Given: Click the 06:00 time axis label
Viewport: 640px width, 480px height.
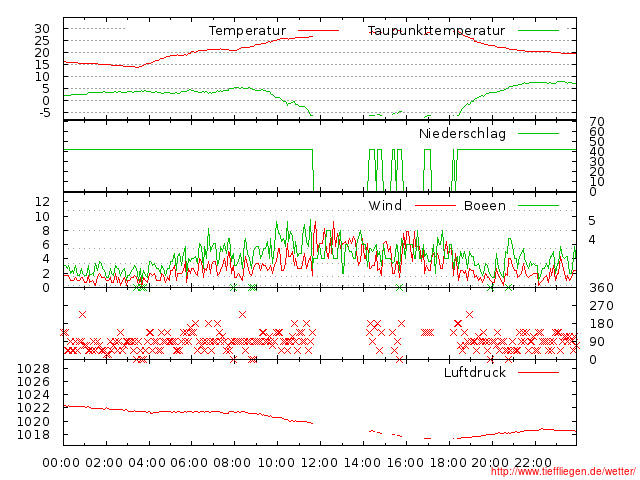Looking at the screenshot, I should pyautogui.click(x=189, y=462).
